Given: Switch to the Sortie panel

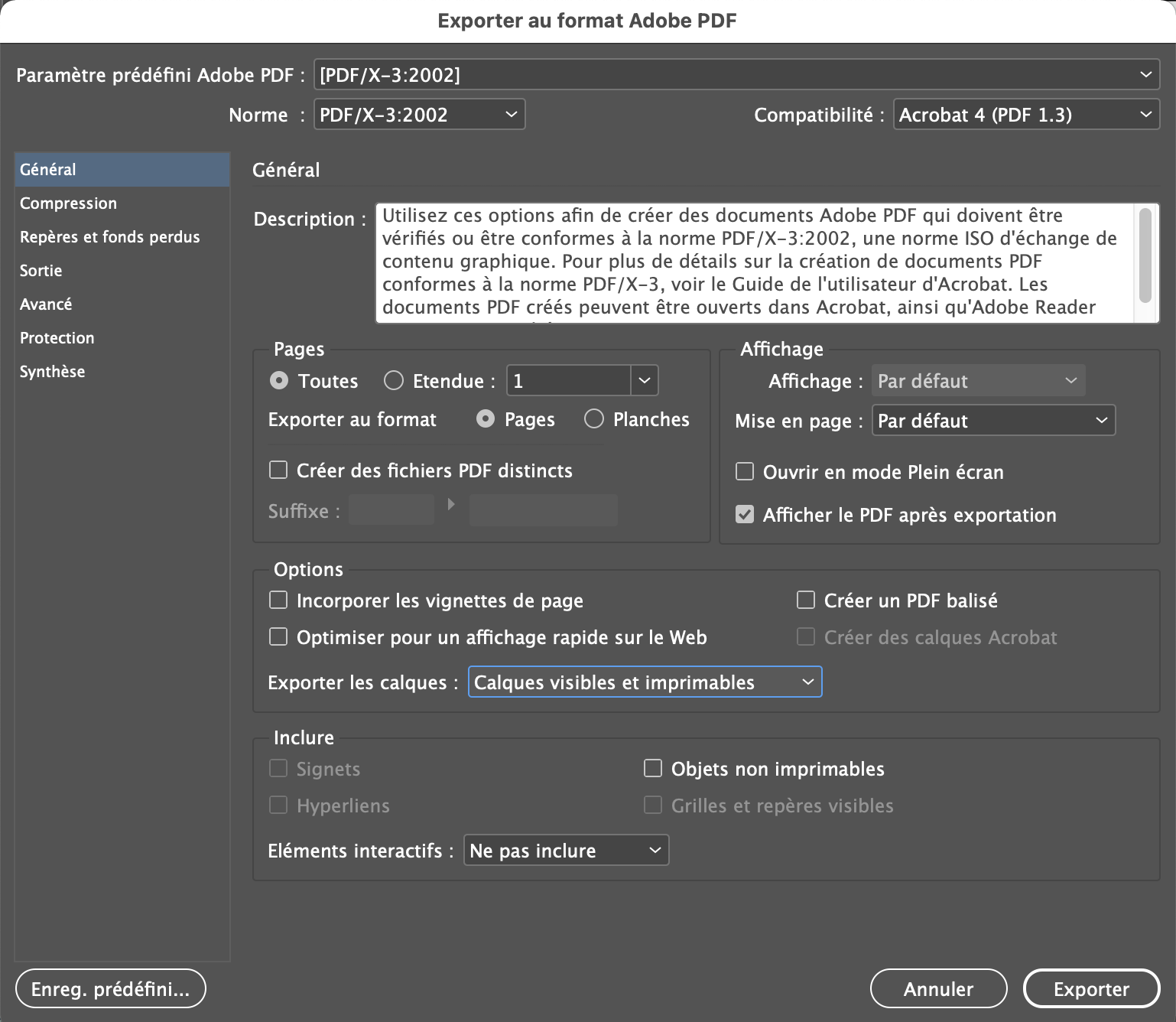Looking at the screenshot, I should (41, 271).
